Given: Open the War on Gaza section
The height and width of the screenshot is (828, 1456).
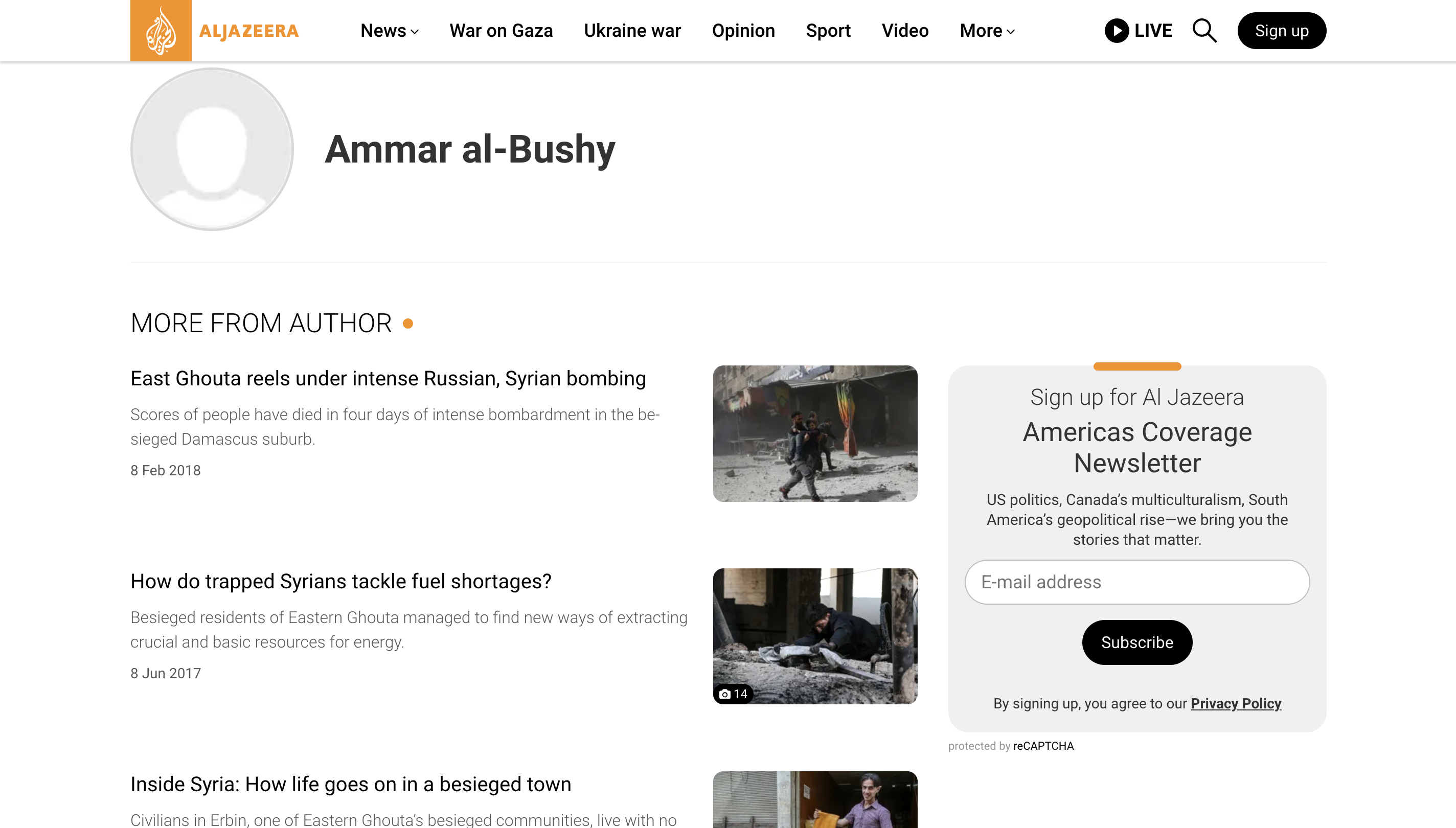Looking at the screenshot, I should [501, 31].
